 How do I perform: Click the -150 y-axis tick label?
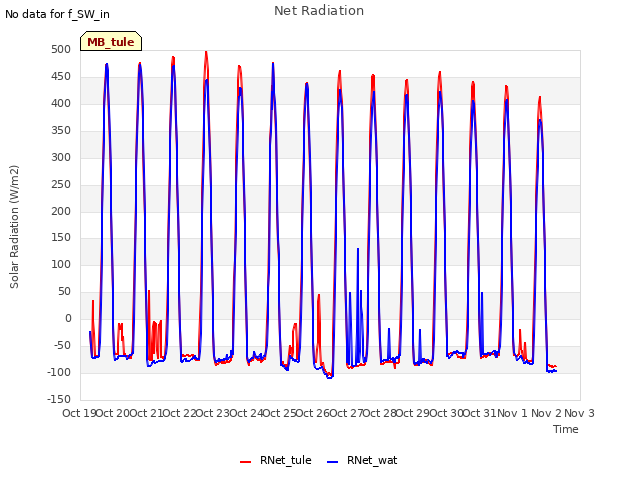[59, 400]
